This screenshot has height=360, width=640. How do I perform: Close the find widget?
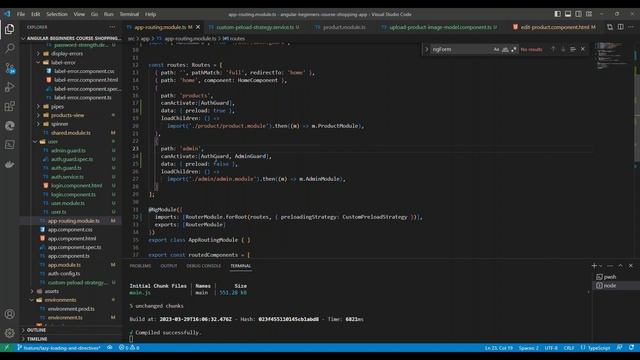pos(583,49)
